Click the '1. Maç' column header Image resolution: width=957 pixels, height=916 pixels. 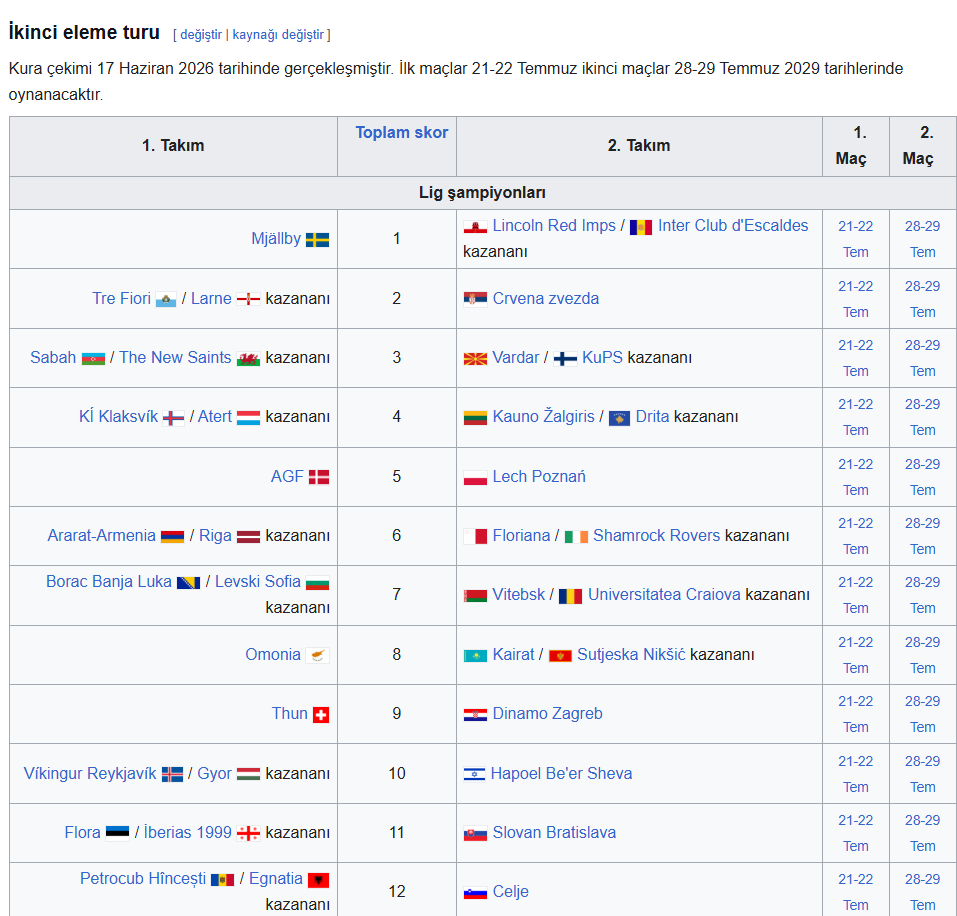855,146
